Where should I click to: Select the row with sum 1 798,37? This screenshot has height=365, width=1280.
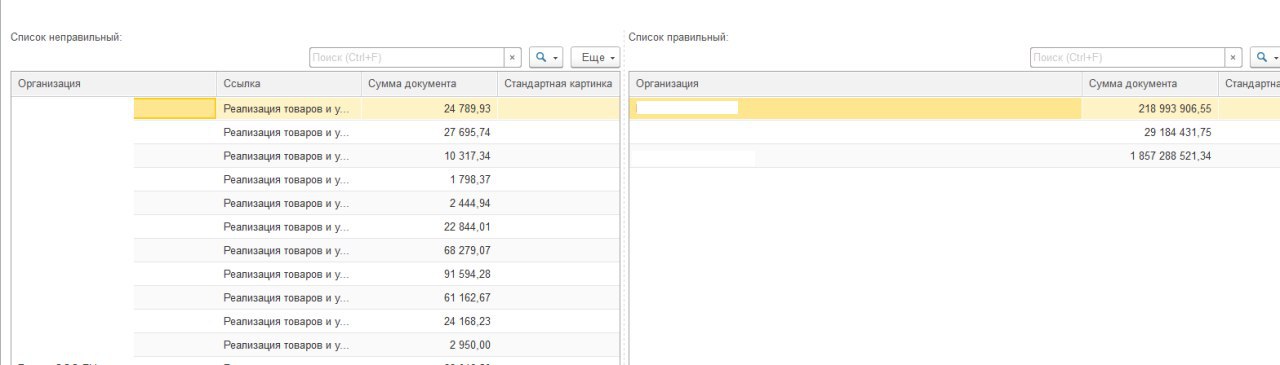coord(316,179)
